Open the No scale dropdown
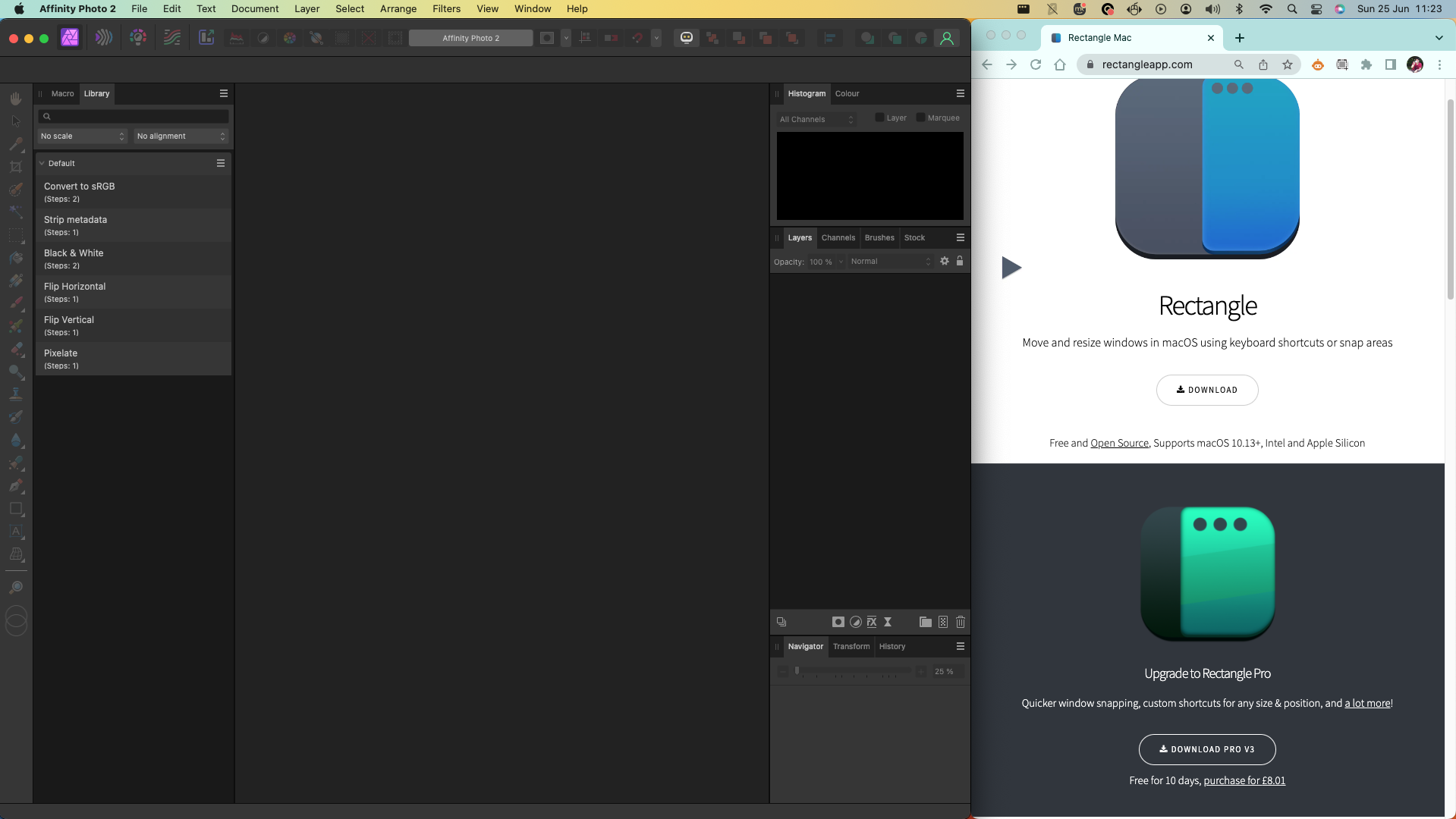The image size is (1456, 819). click(82, 136)
